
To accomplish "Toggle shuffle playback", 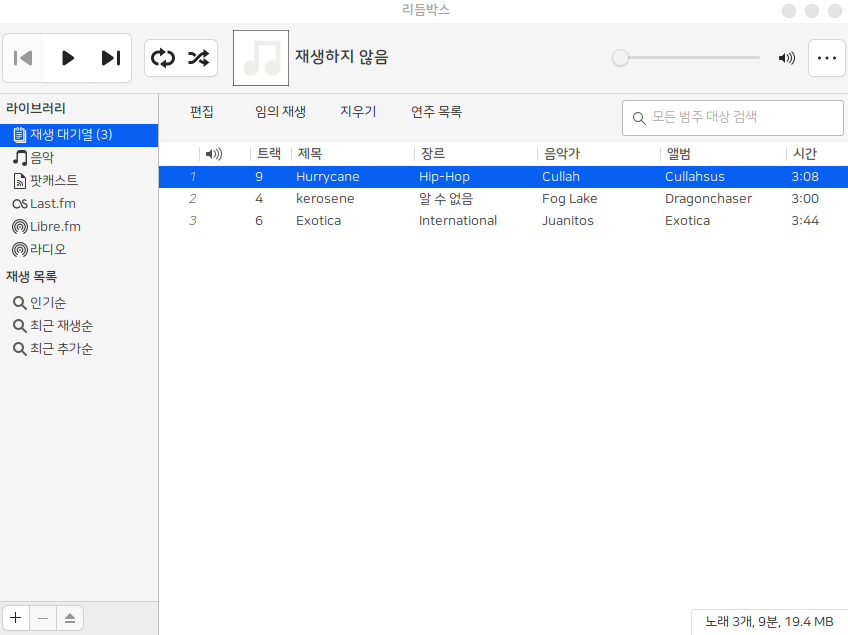I will [x=198, y=58].
